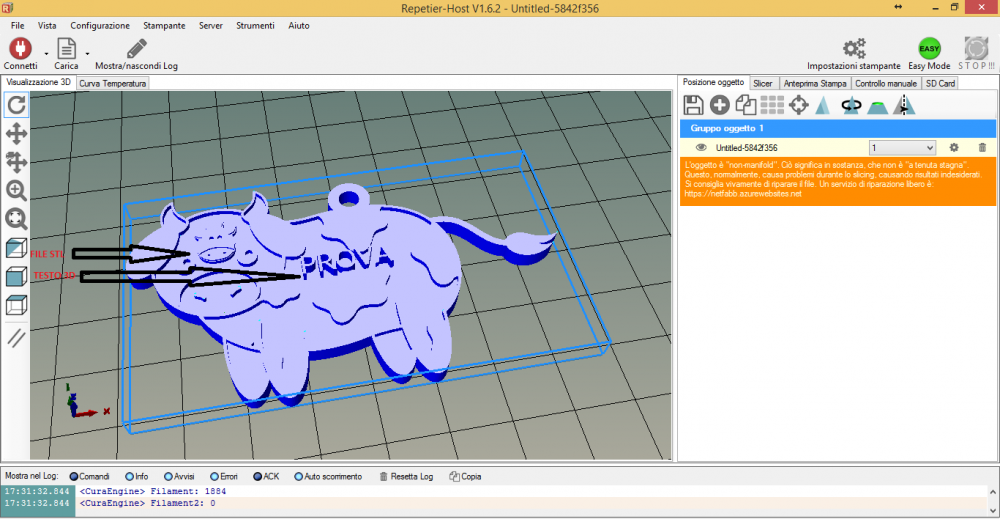Click the rotate view tool in left sidebar
The height and width of the screenshot is (519, 1000).
tap(17, 105)
